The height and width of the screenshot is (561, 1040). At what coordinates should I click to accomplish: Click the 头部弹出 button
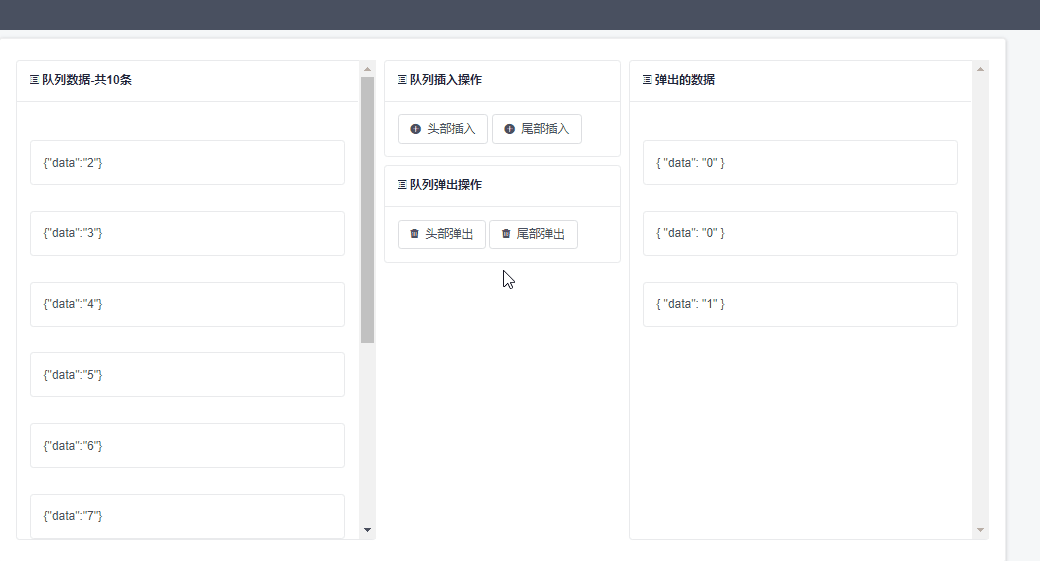[x=442, y=234]
